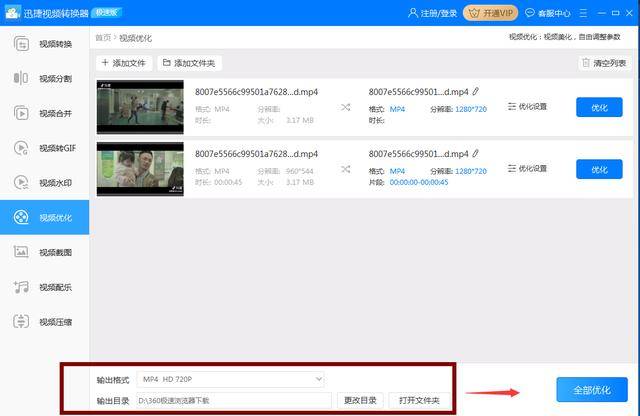Open the hamburger menu in title bar
The height and width of the screenshot is (416, 640).
(x=583, y=13)
